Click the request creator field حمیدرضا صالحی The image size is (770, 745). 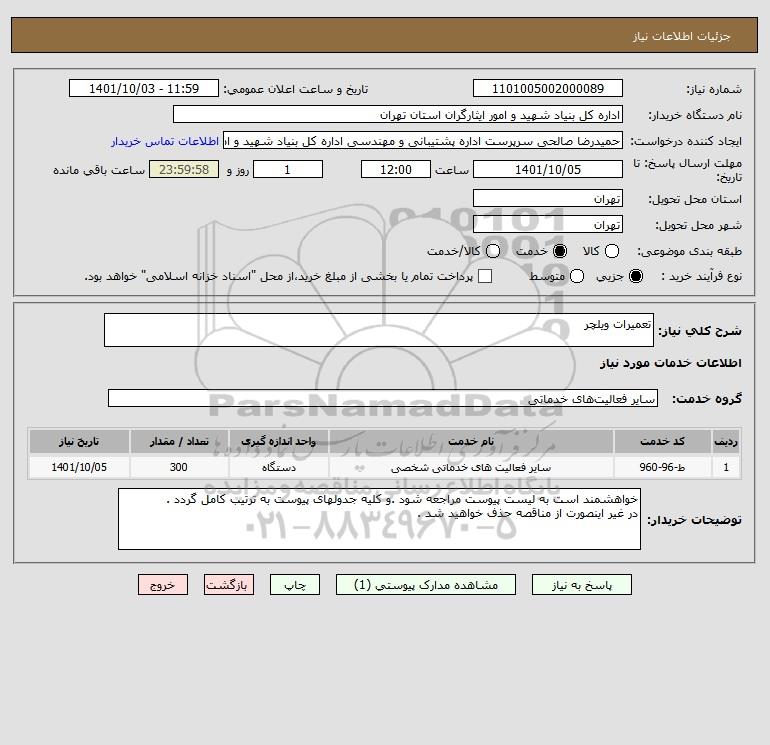(x=423, y=140)
